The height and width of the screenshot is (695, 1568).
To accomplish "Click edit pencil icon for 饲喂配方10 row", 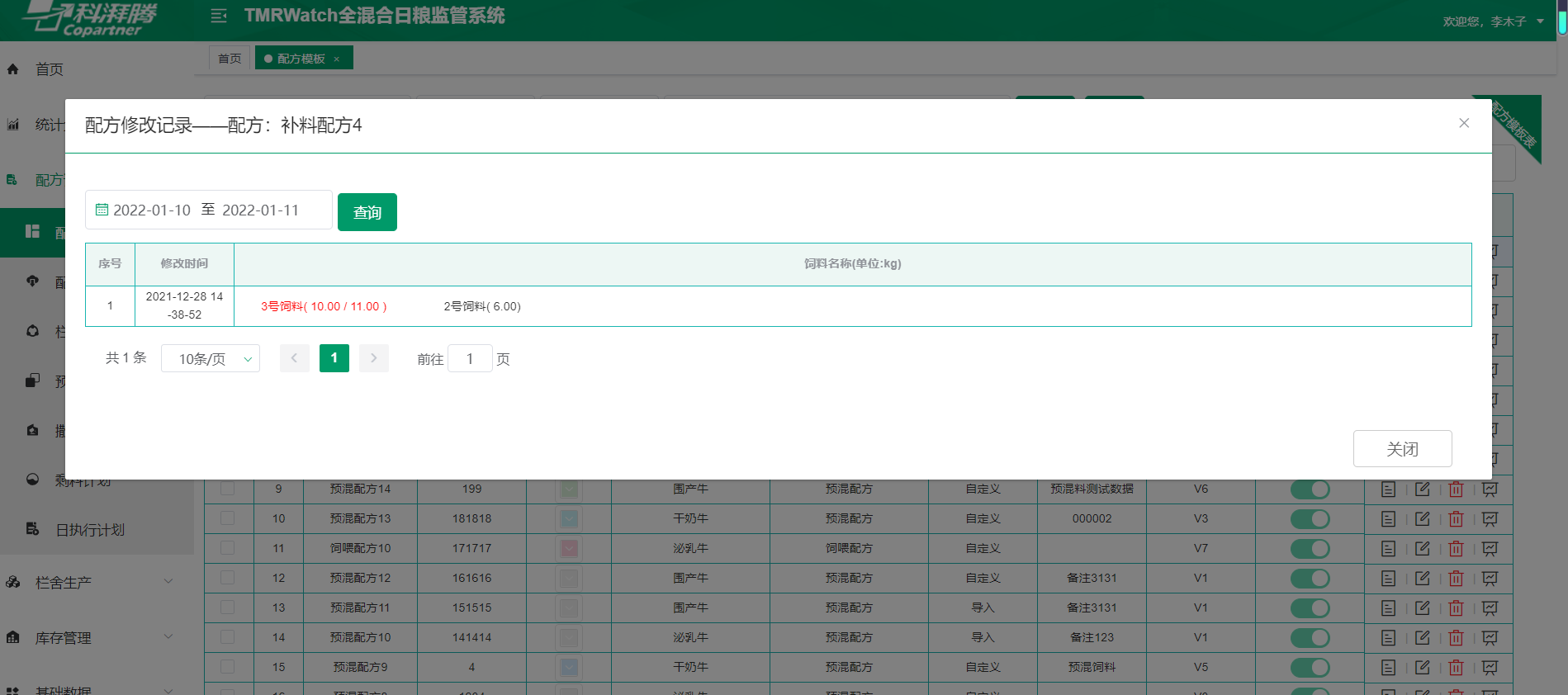I will (x=1422, y=549).
